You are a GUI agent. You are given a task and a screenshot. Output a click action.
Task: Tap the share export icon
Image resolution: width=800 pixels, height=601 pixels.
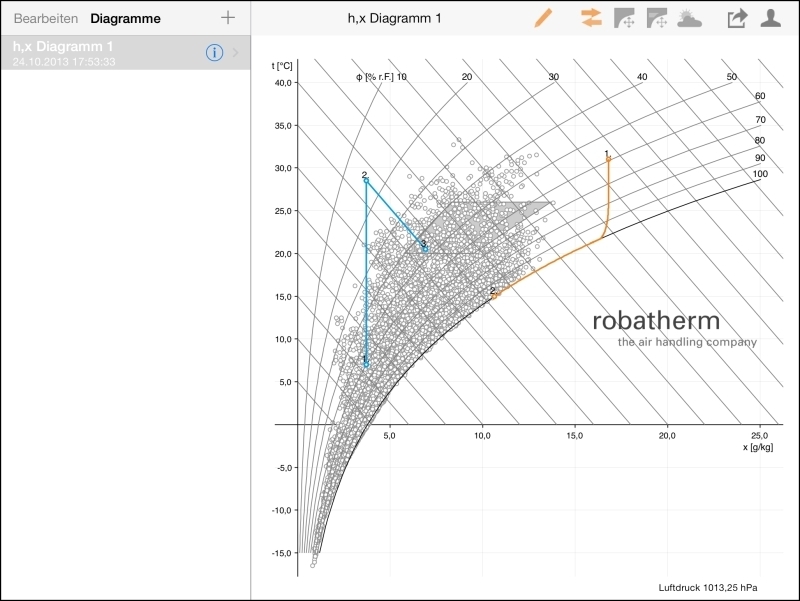coord(737,18)
